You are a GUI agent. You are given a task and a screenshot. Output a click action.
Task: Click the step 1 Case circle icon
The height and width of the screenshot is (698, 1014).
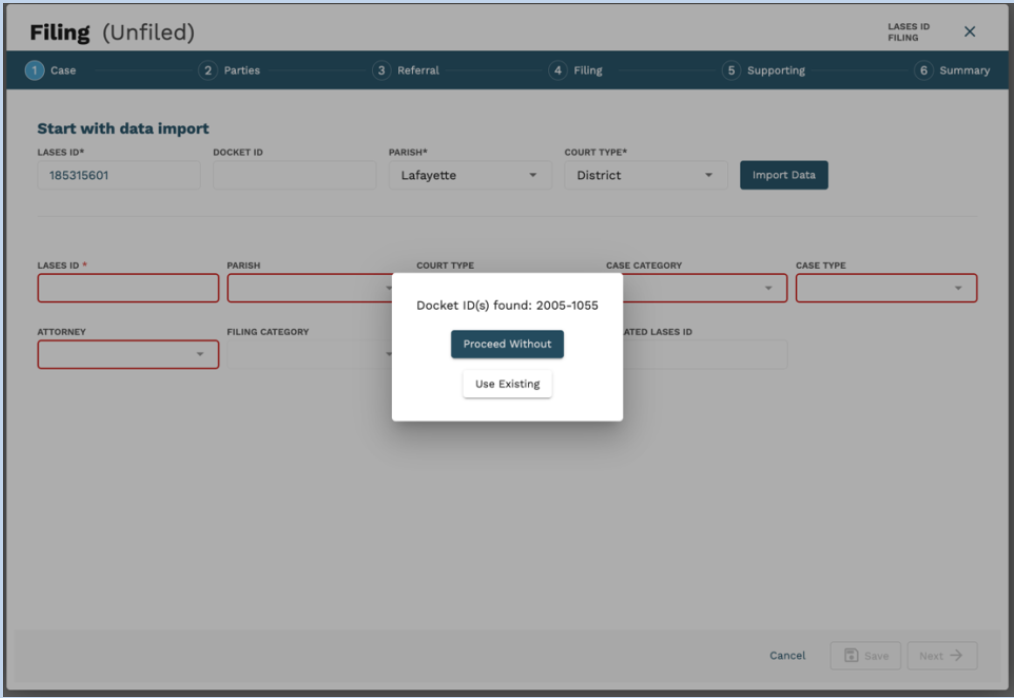point(35,71)
